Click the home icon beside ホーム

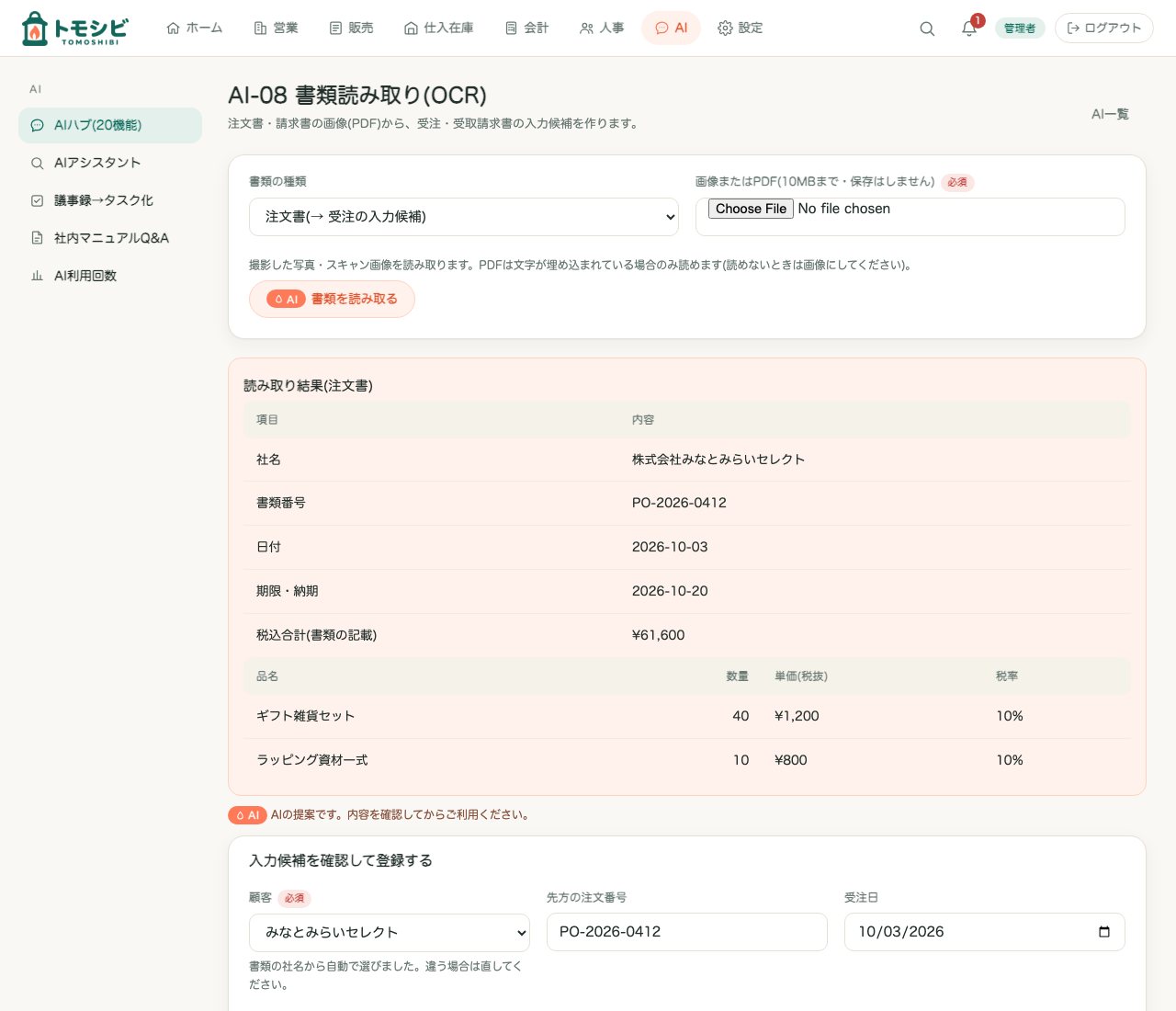click(173, 28)
